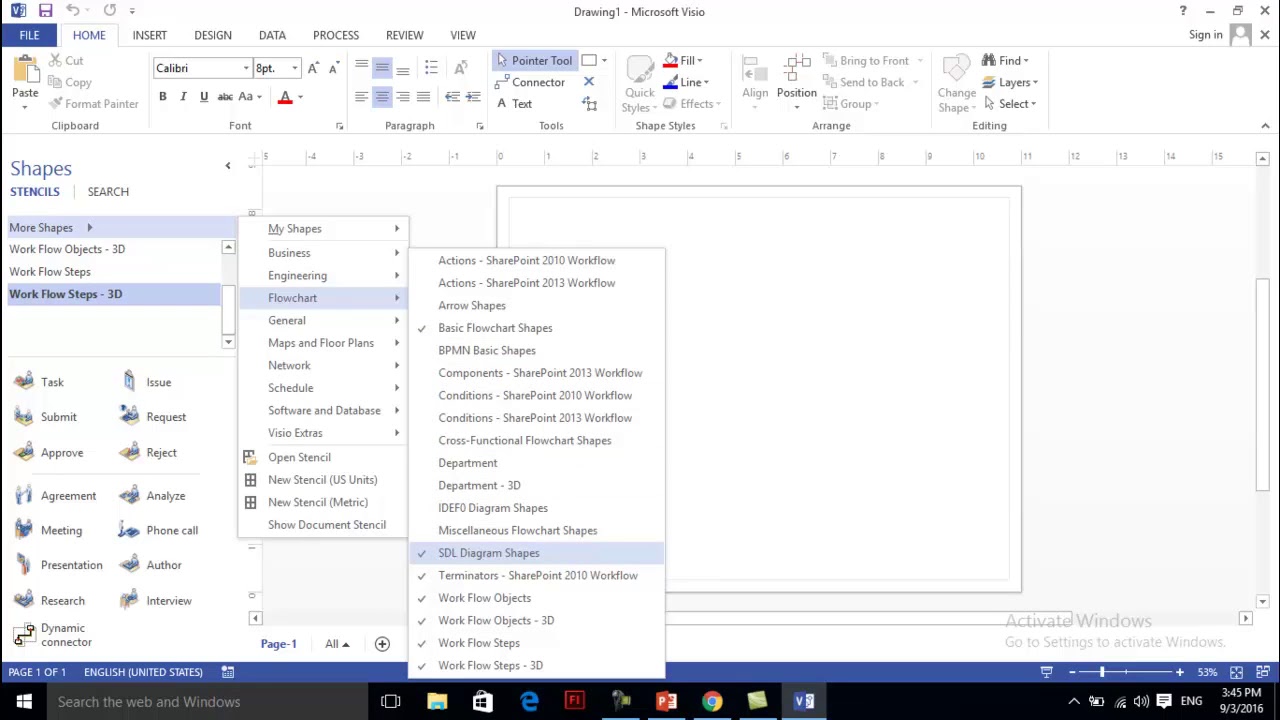Viewport: 1280px width, 720px height.
Task: Select the Connector tool
Action: (531, 83)
